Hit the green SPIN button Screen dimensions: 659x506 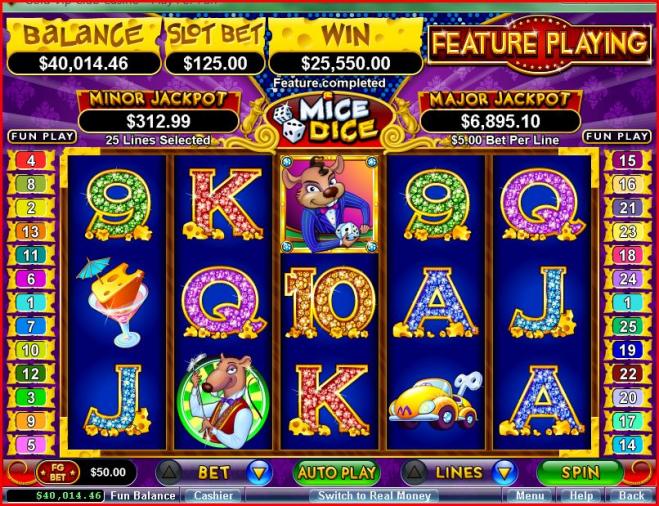click(x=580, y=472)
